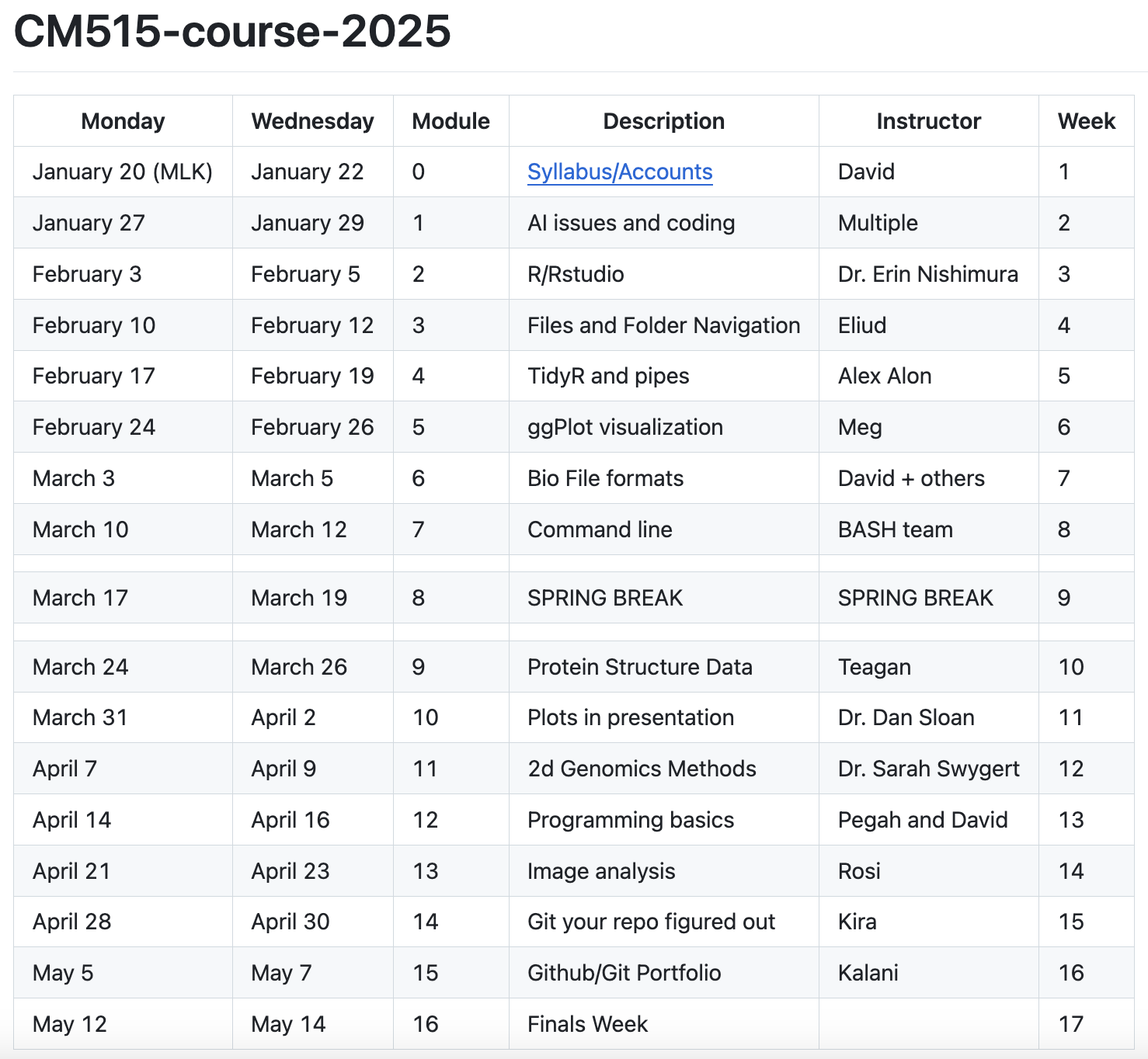Select the Dr. Dan Sloan instructor cell
This screenshot has width=1148, height=1059.
click(x=906, y=717)
